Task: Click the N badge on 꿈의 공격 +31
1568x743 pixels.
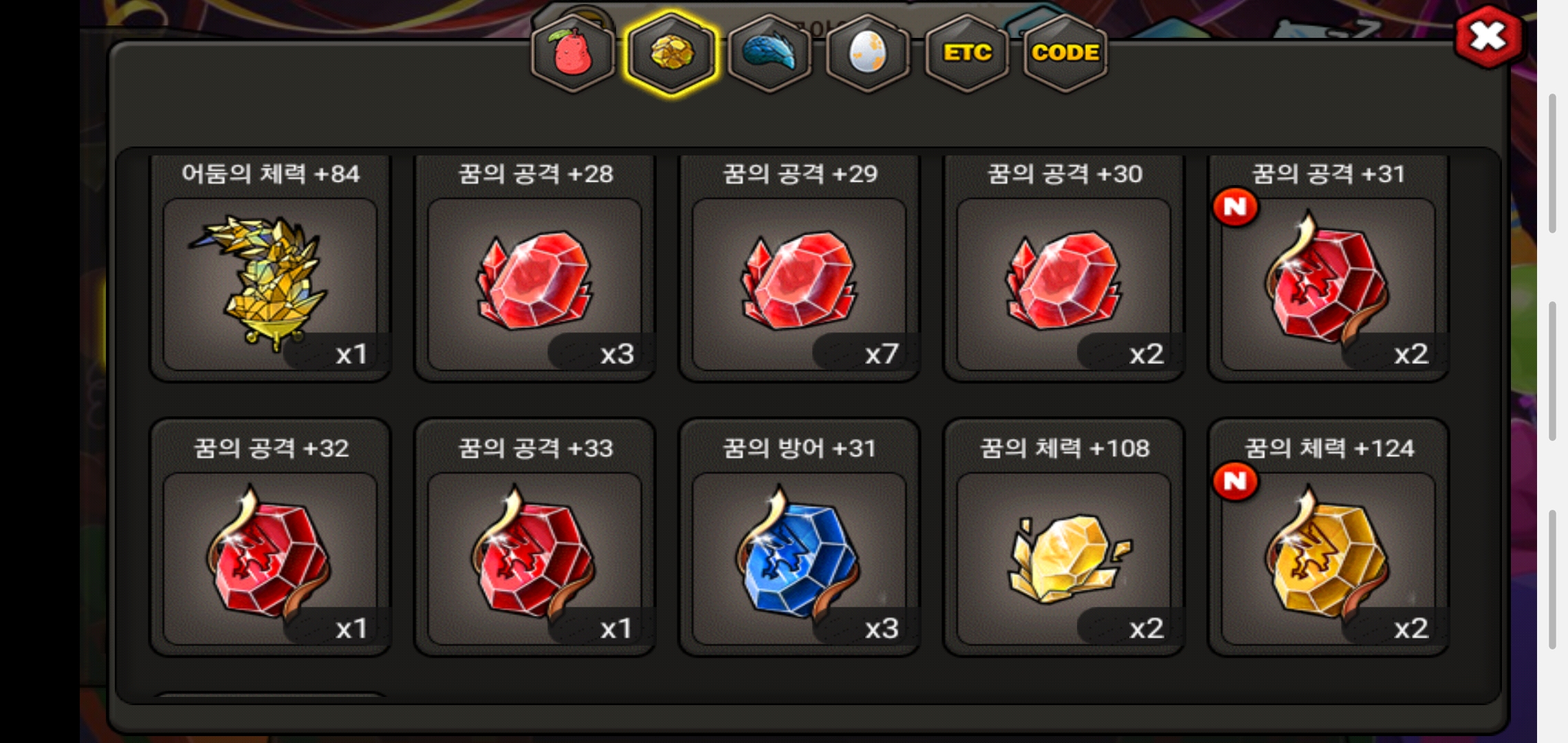Action: [x=1235, y=206]
